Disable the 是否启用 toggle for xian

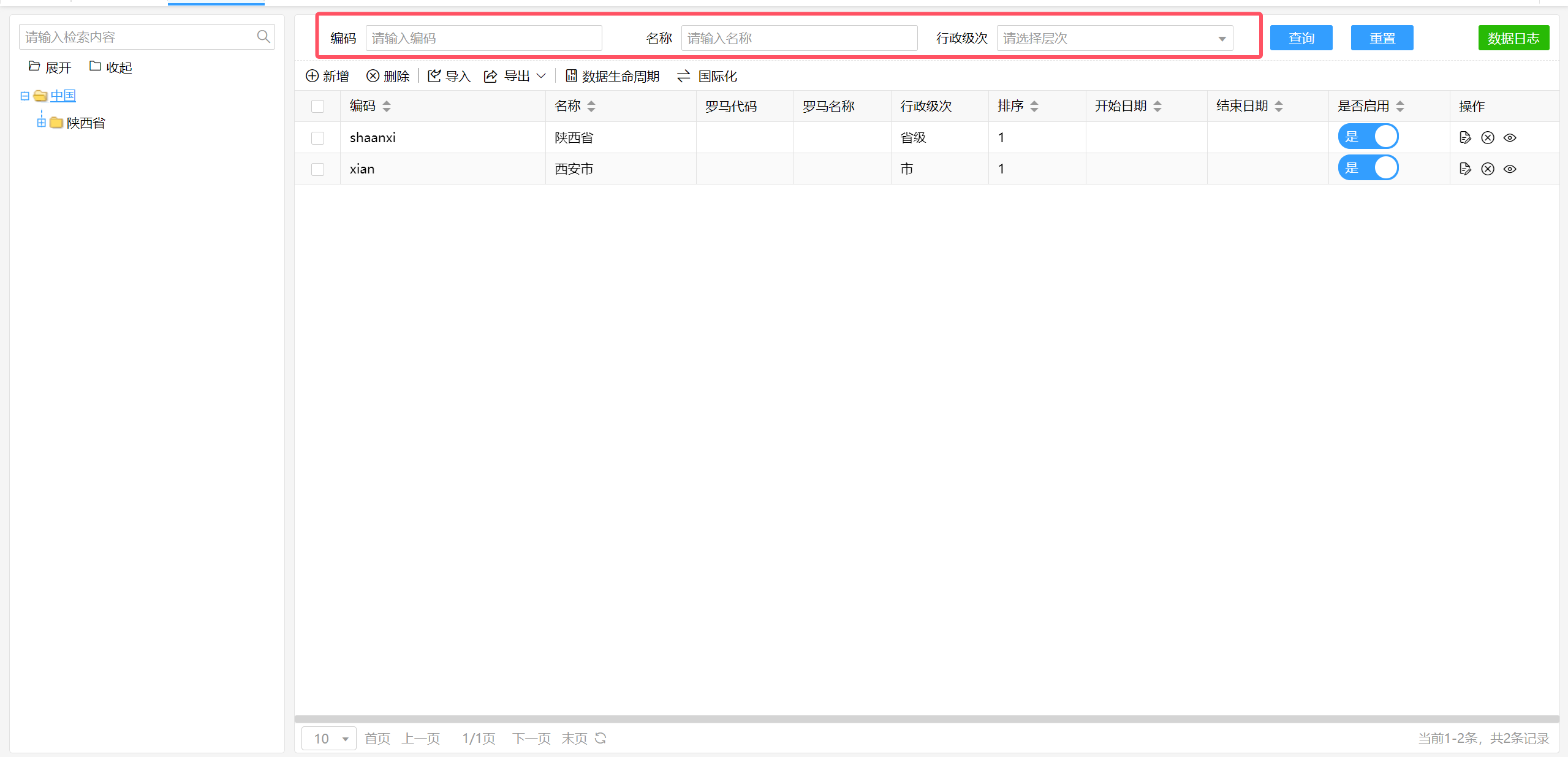[x=1368, y=167]
